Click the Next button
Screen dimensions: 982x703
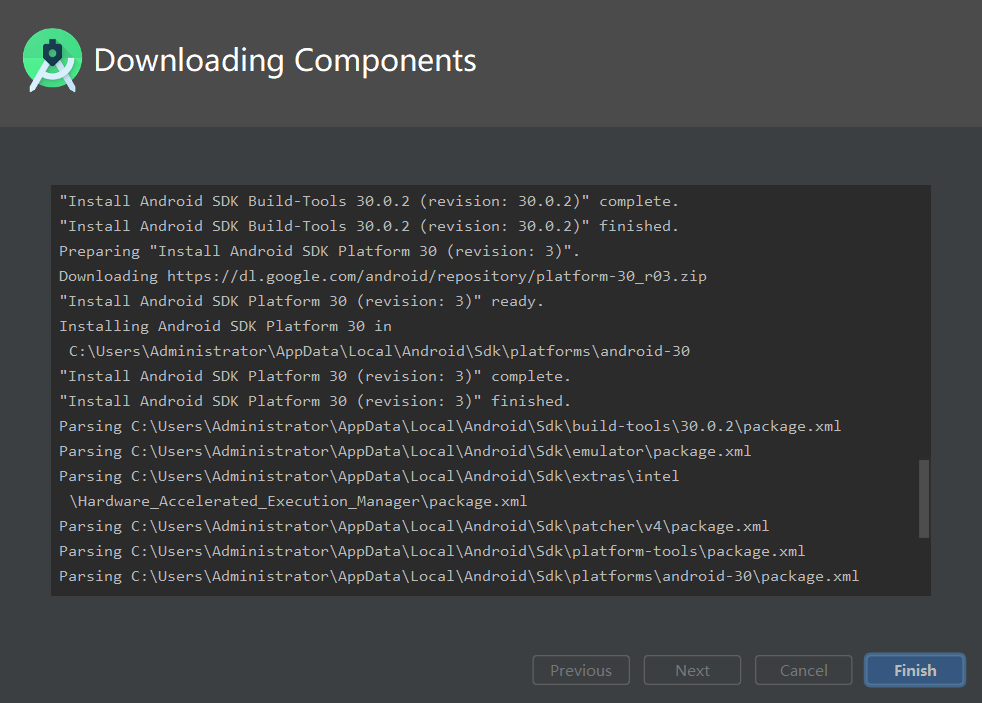[692, 670]
